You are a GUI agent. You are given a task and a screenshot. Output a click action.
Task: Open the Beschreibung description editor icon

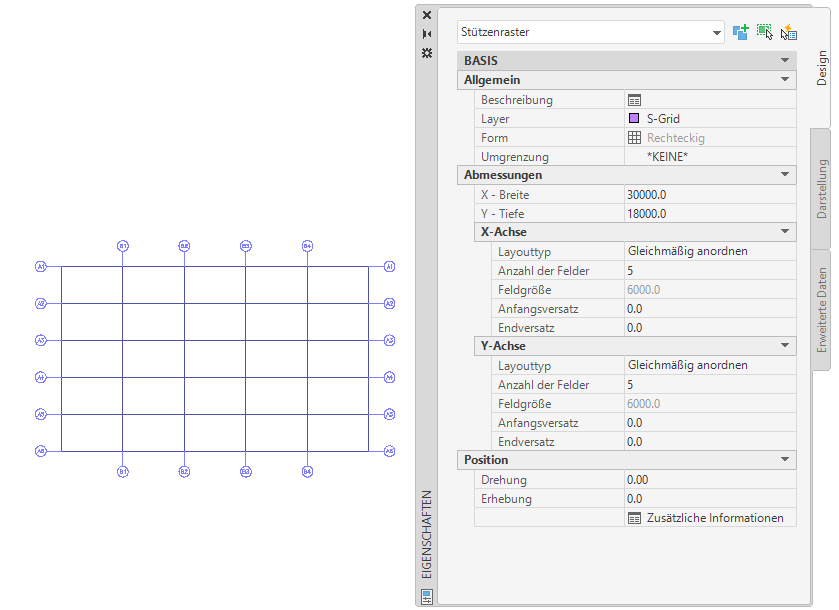coord(634,100)
